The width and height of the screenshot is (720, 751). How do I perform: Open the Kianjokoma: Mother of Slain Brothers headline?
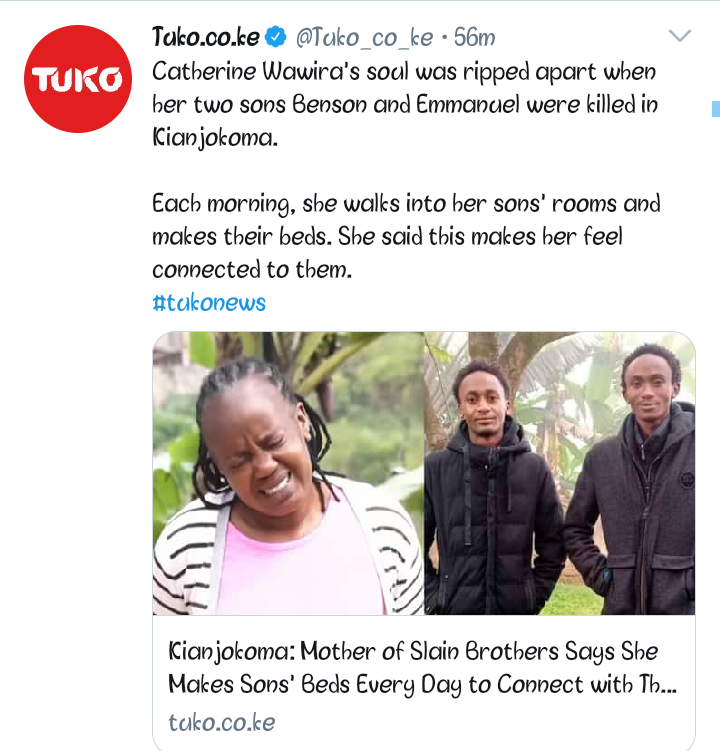tap(413, 652)
